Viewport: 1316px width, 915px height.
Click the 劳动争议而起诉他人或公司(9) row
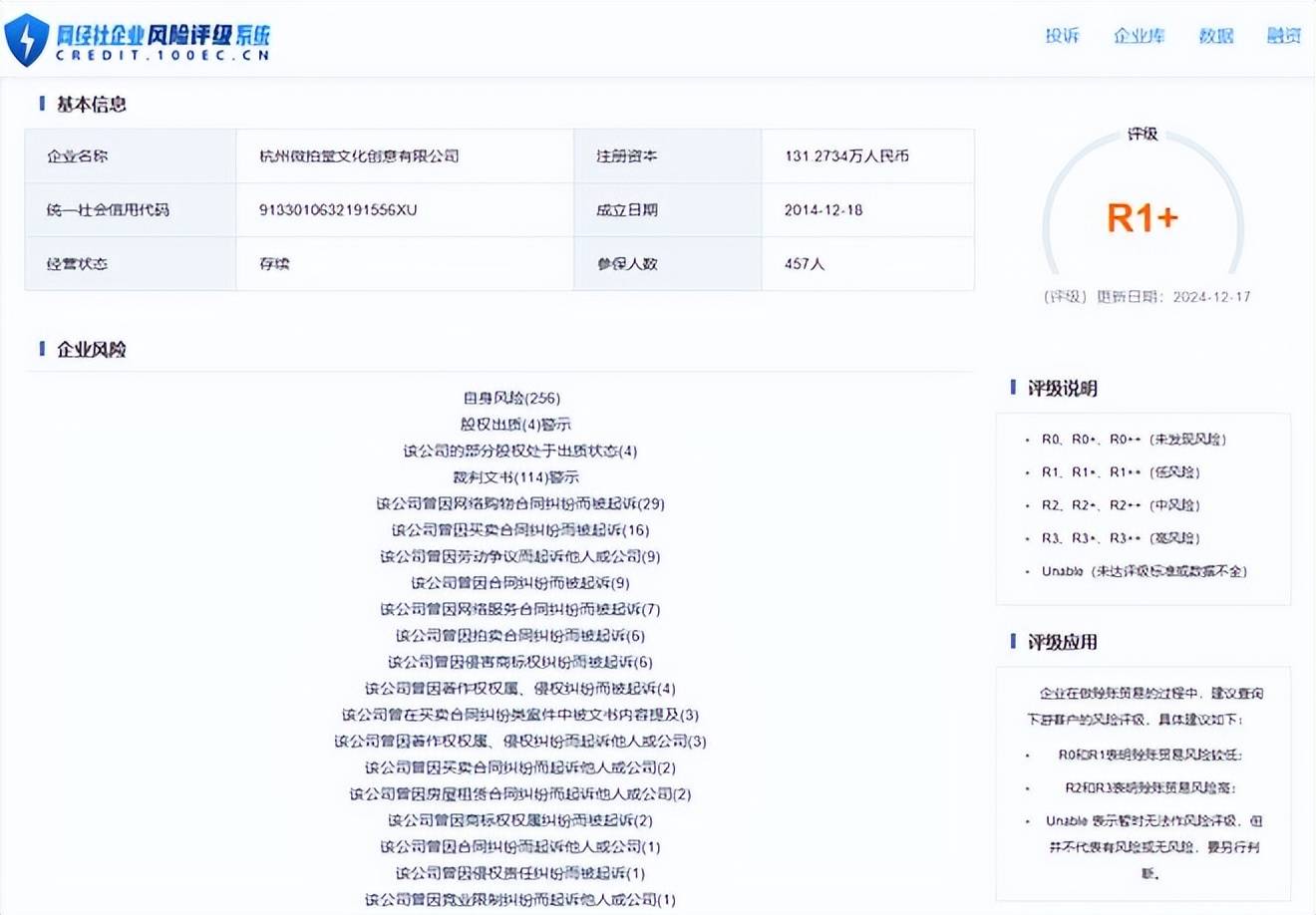519,556
